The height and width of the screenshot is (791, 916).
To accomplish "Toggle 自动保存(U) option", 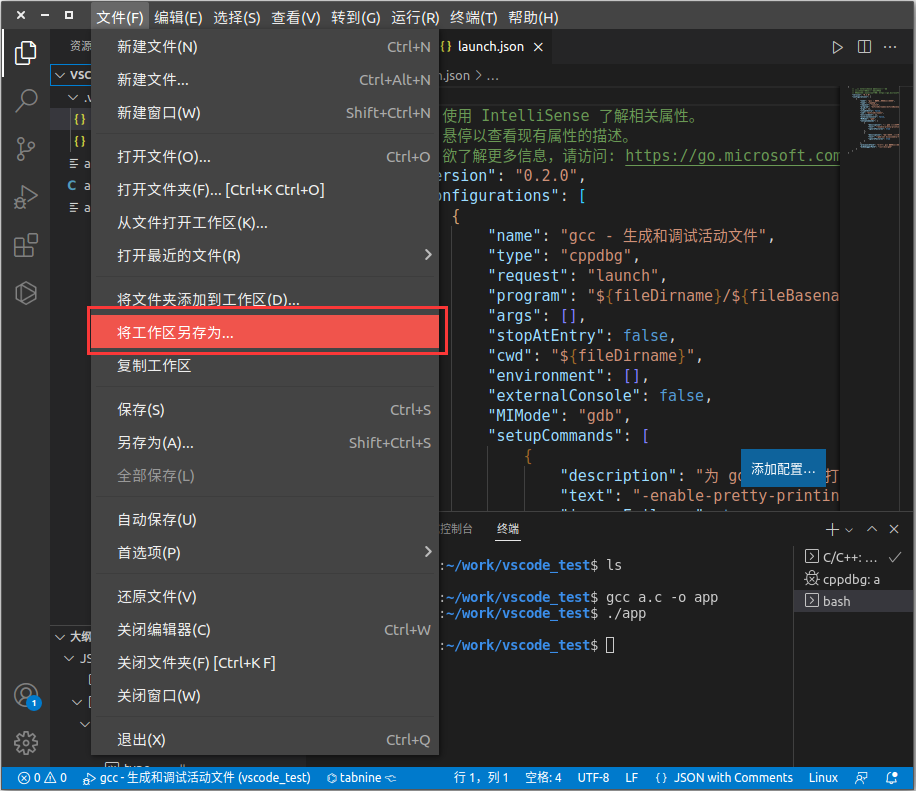I will 265,519.
